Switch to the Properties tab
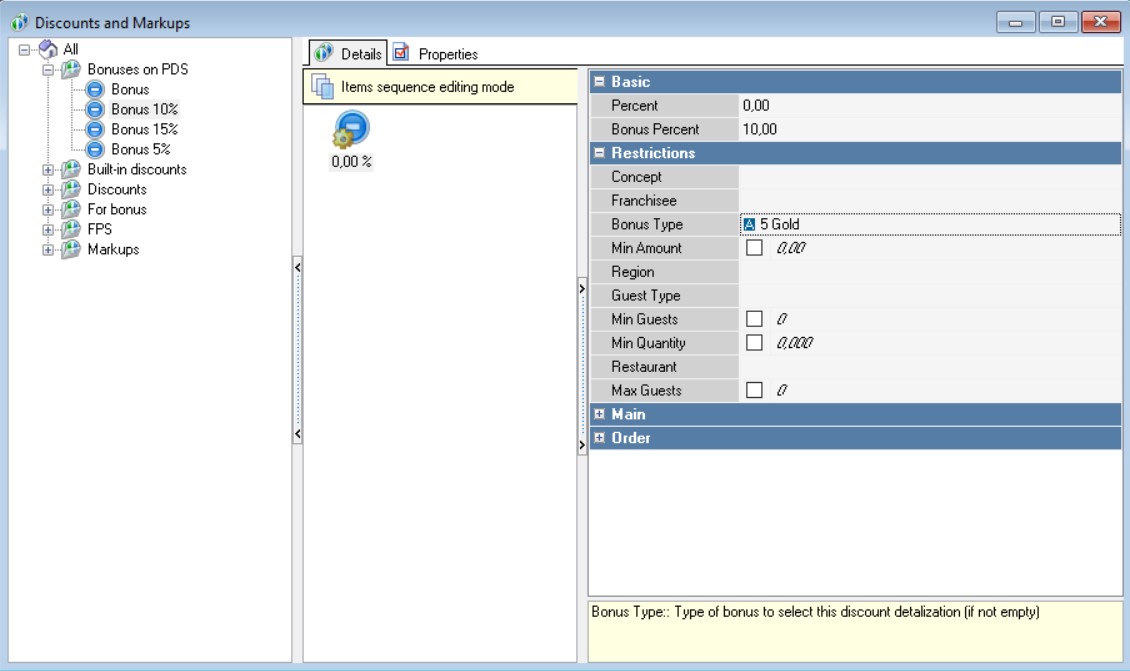 [x=436, y=54]
